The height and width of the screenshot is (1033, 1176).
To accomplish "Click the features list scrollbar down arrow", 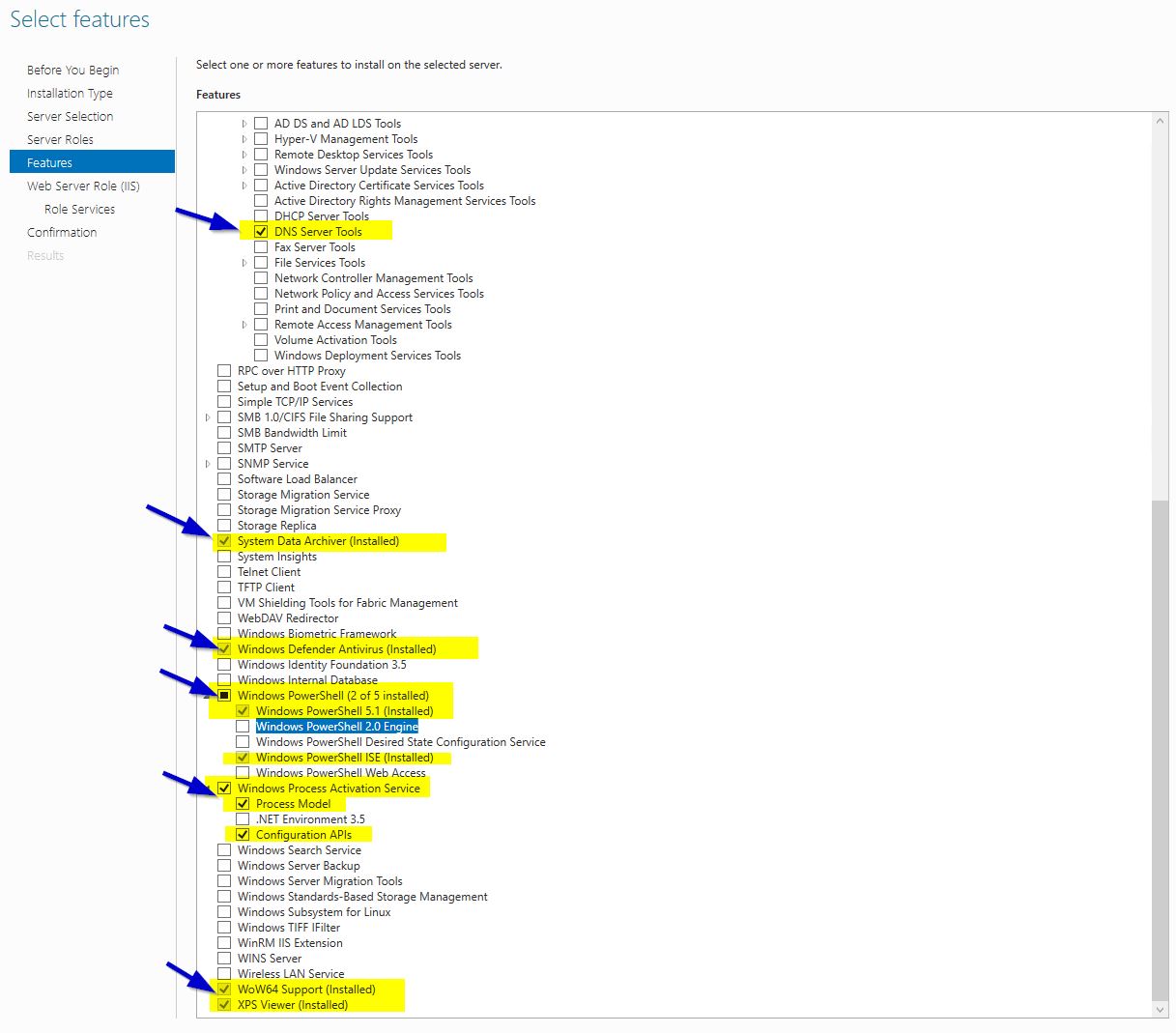I will click(x=1161, y=1010).
